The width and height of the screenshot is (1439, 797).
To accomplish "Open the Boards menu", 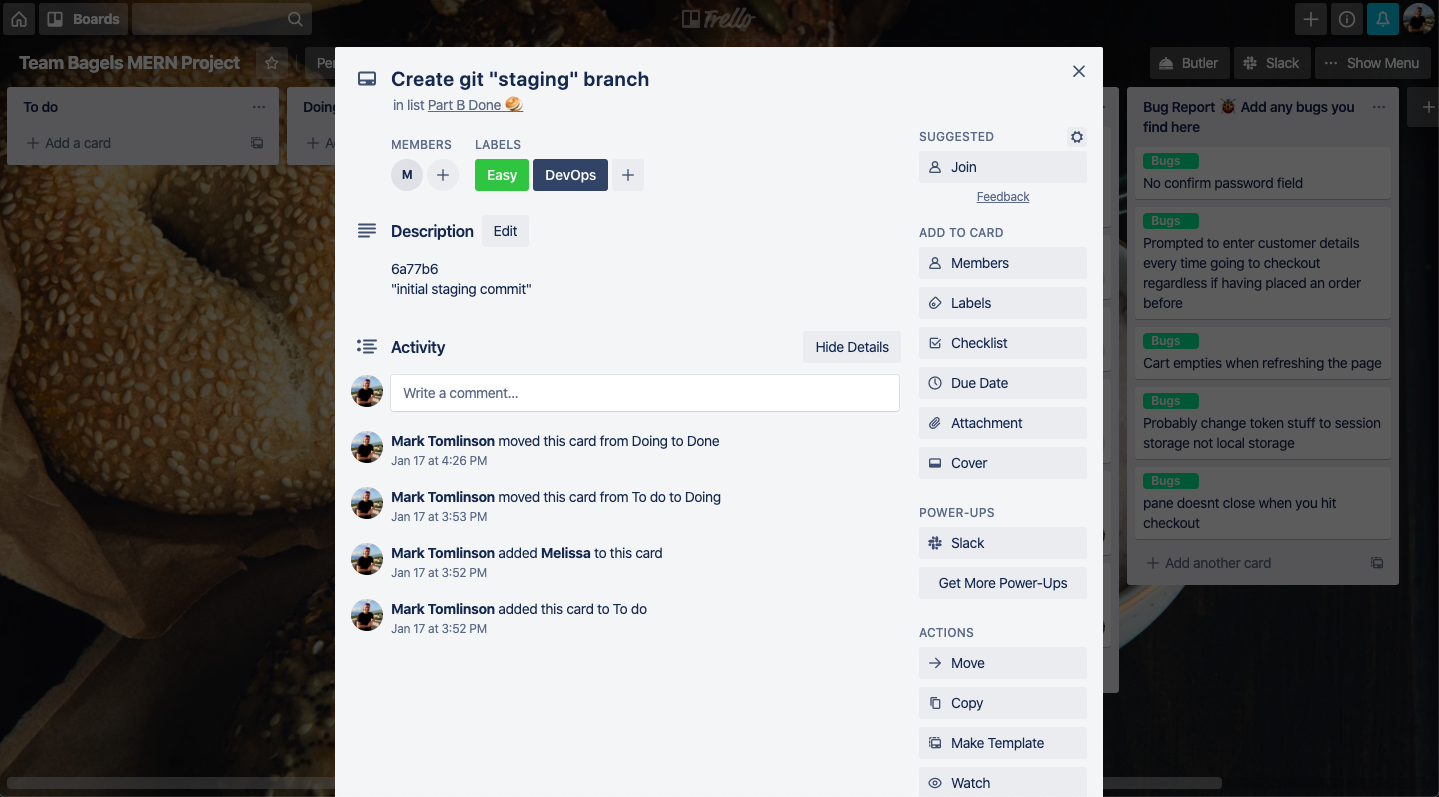I will click(84, 19).
